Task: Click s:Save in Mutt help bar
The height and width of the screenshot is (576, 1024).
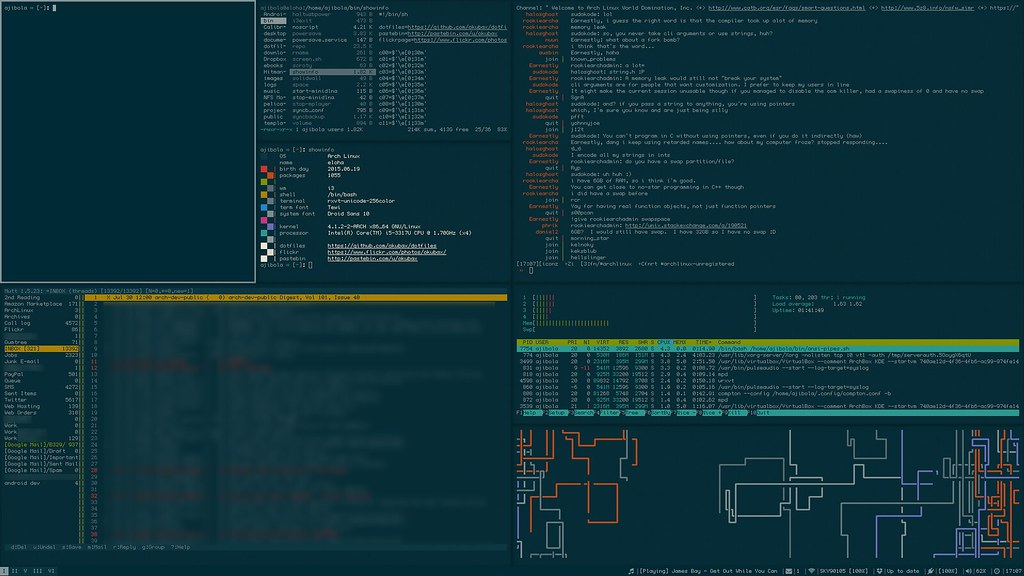Action: [x=72, y=547]
